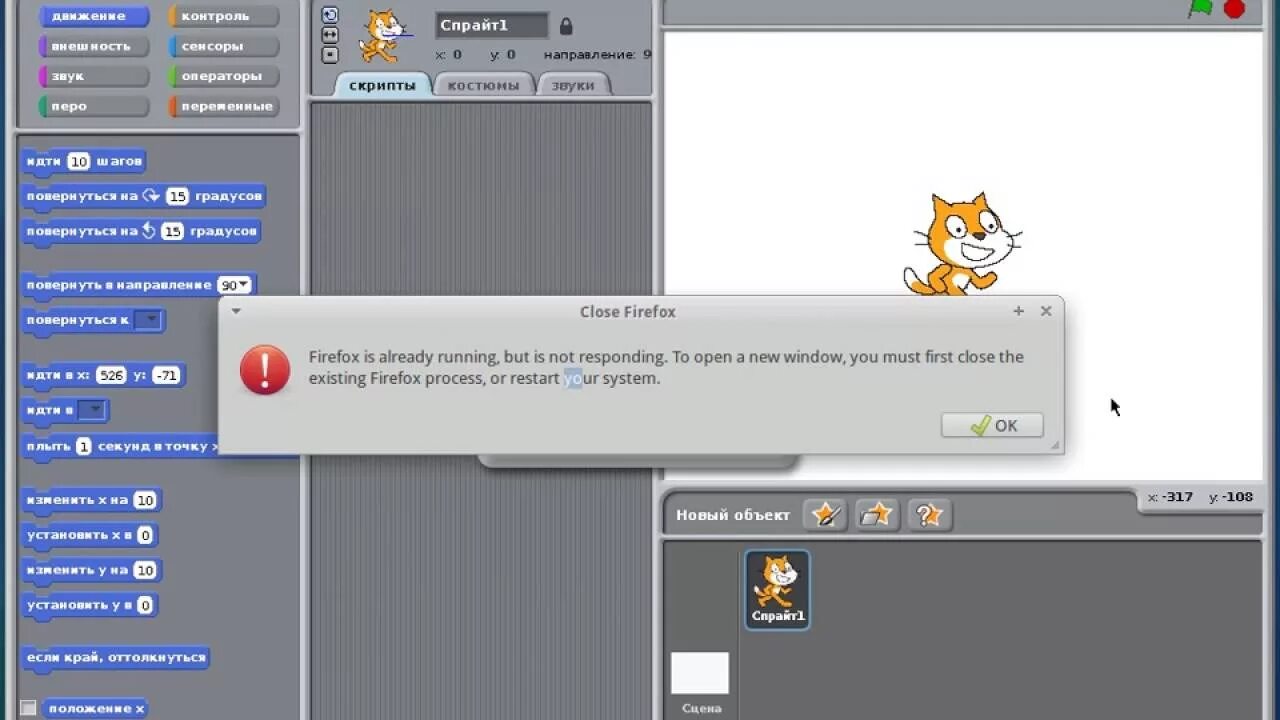Image resolution: width=1280 pixels, height=720 pixels.
Task: Click the 10 value in 'изменить y на'
Action: (x=145, y=570)
